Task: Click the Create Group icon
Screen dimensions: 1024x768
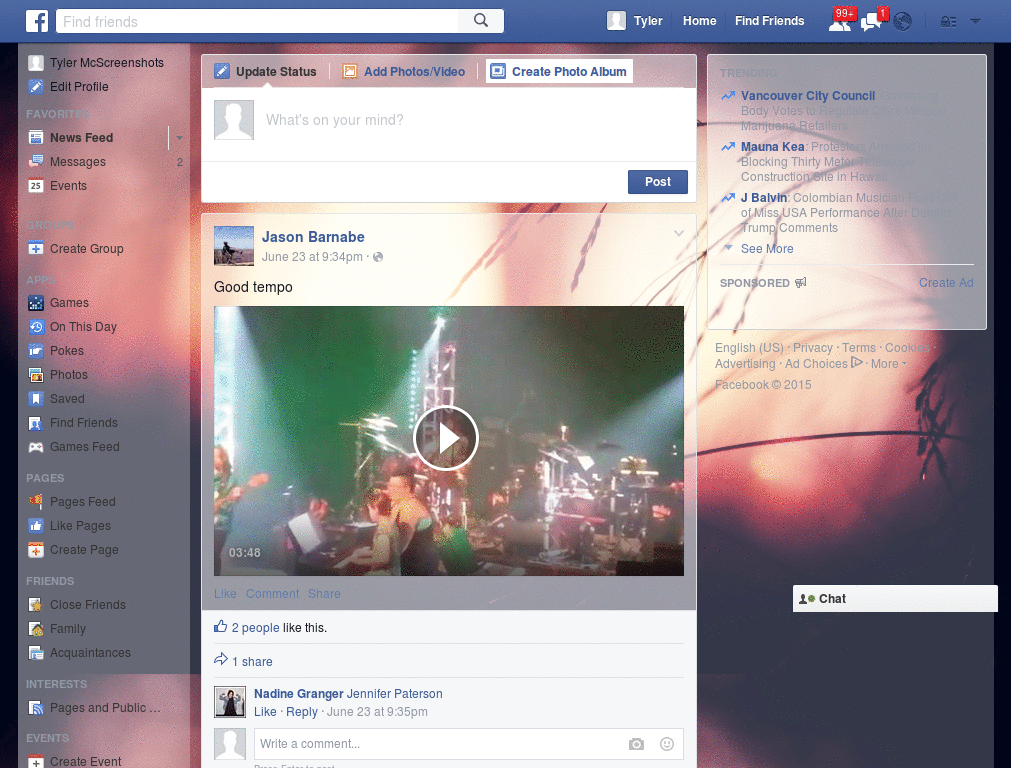Action: (36, 249)
